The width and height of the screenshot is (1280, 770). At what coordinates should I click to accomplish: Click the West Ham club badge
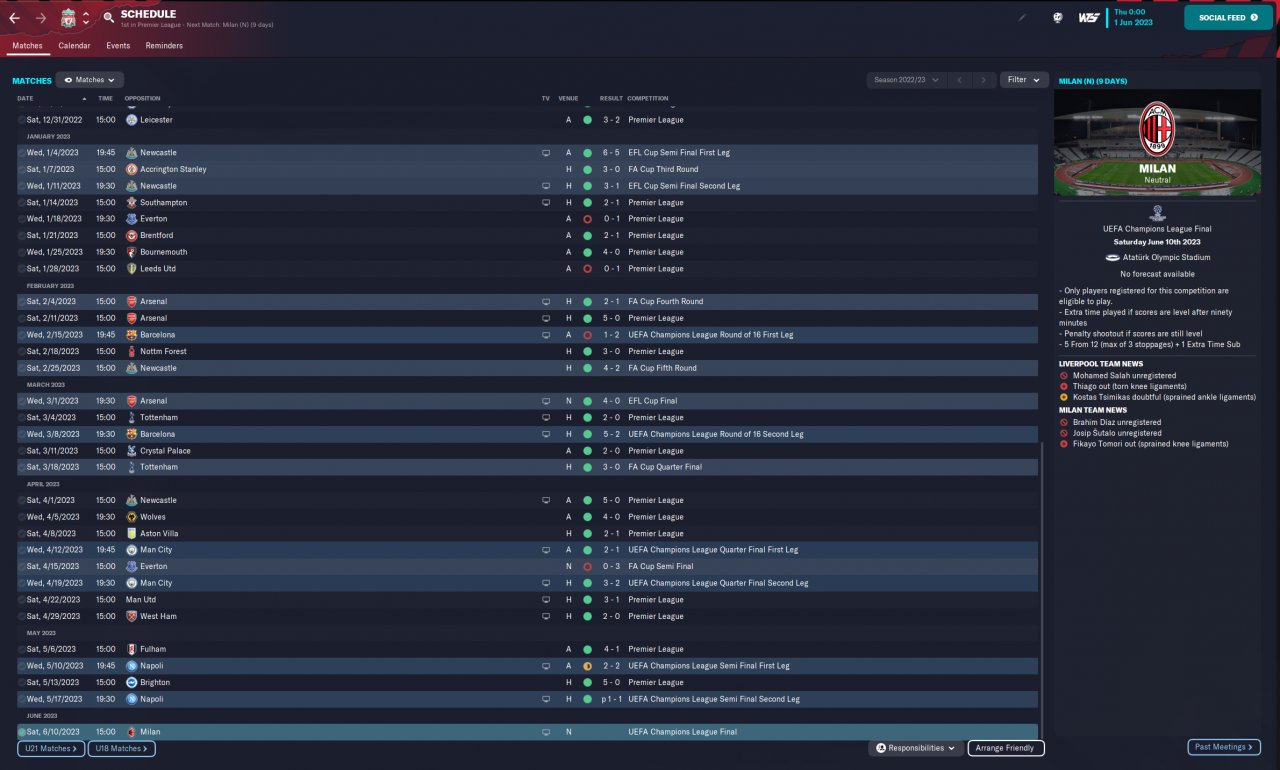(132, 616)
